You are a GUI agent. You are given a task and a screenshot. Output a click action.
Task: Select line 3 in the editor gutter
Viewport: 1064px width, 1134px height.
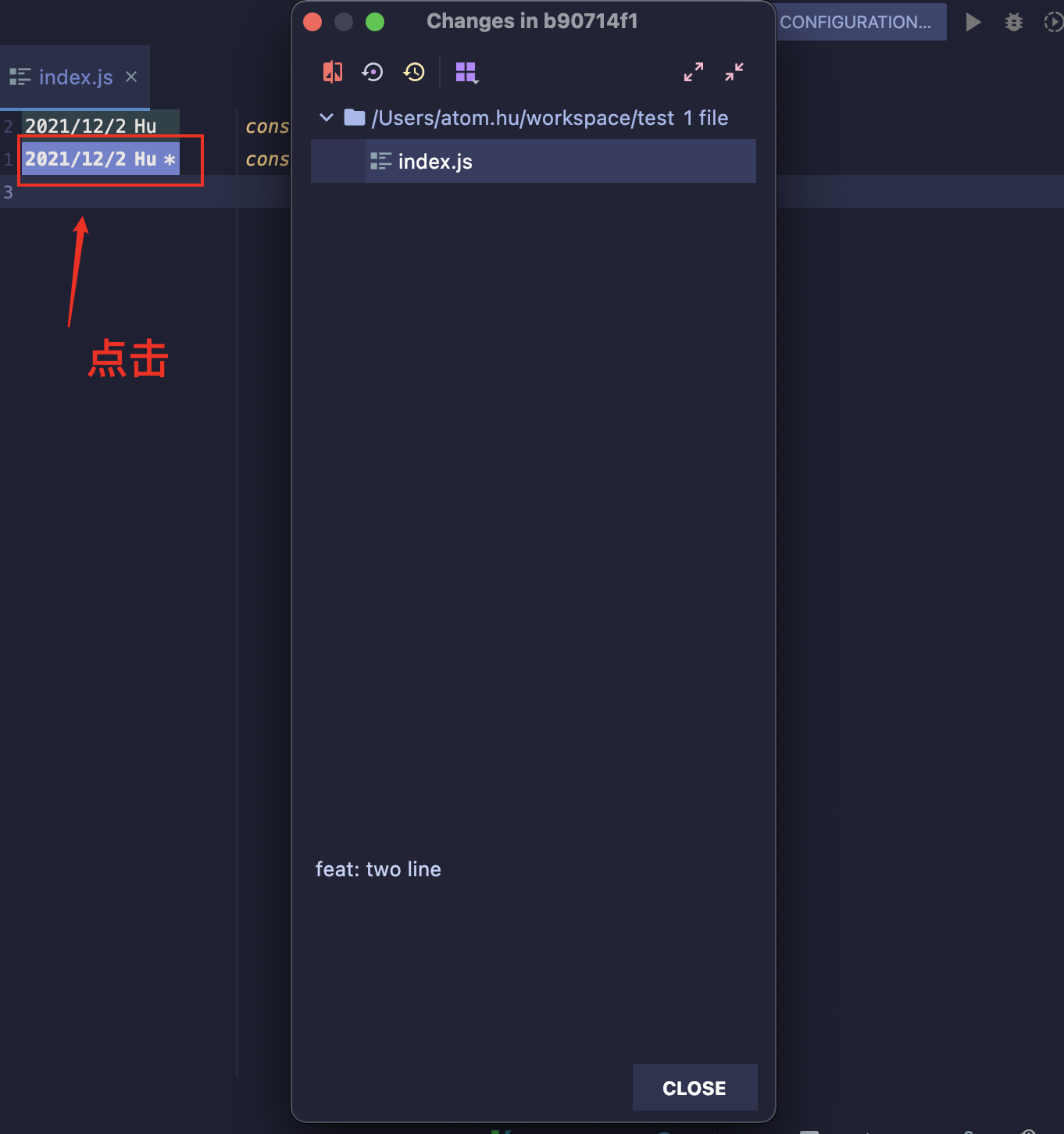click(8, 192)
